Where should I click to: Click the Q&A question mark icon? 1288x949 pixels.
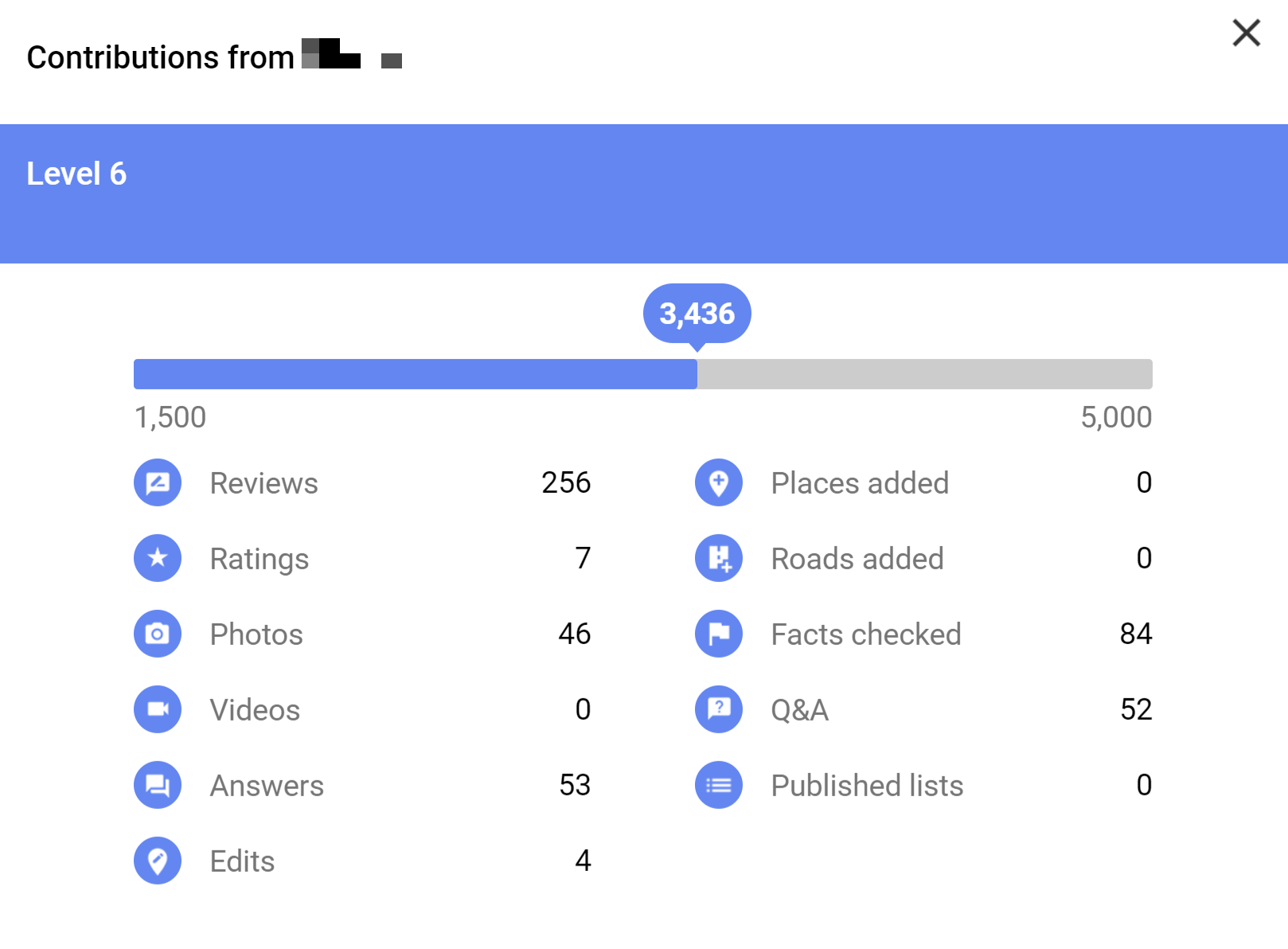tap(718, 709)
